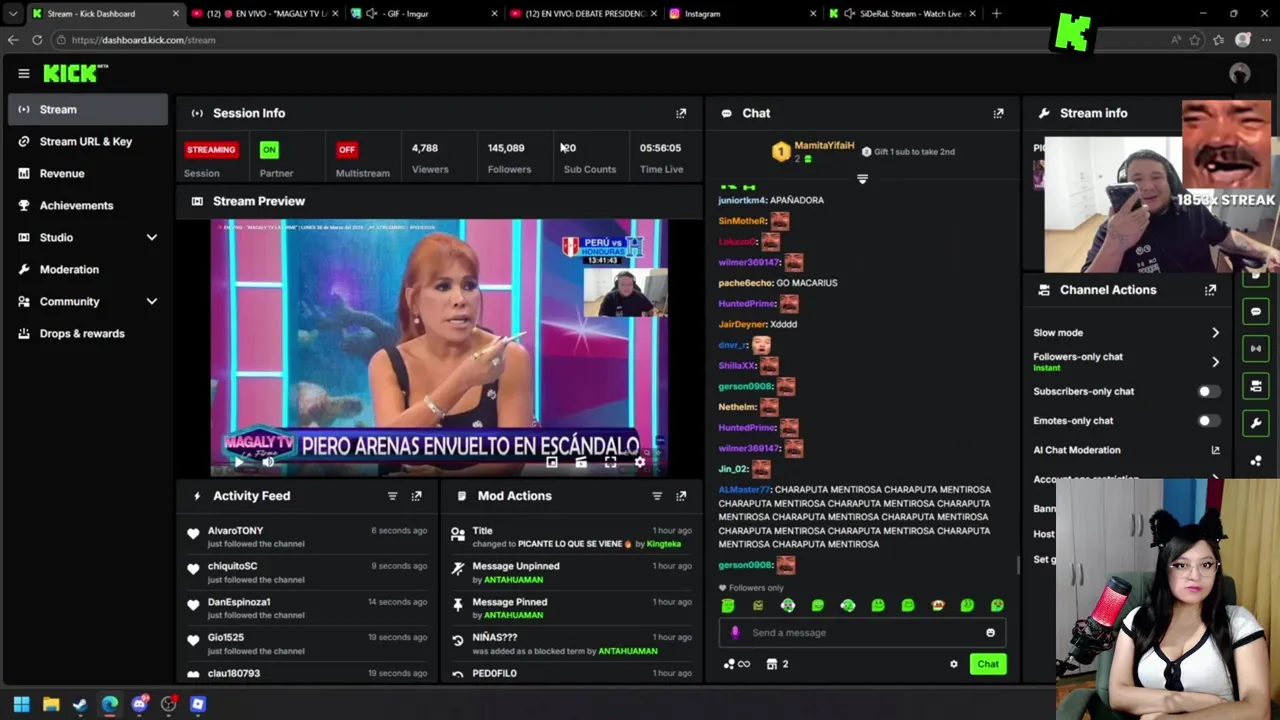Click the browser address bar URL
Screen dimensions: 1280x720
point(143,40)
